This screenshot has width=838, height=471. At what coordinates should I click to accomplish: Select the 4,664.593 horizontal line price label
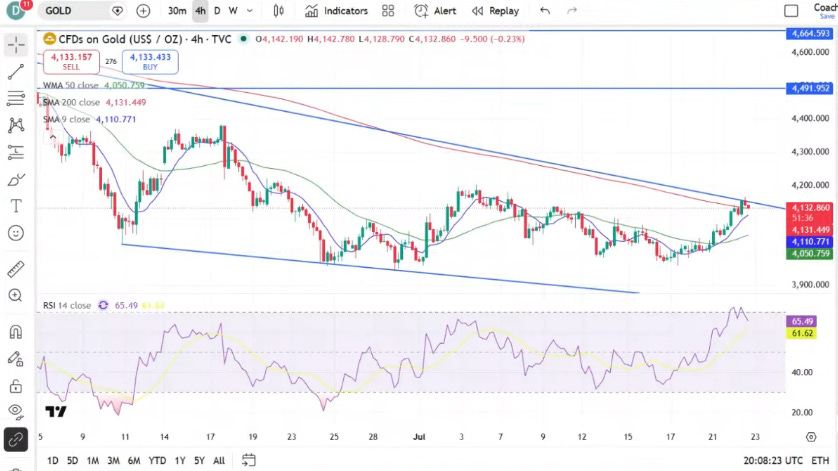tap(810, 34)
